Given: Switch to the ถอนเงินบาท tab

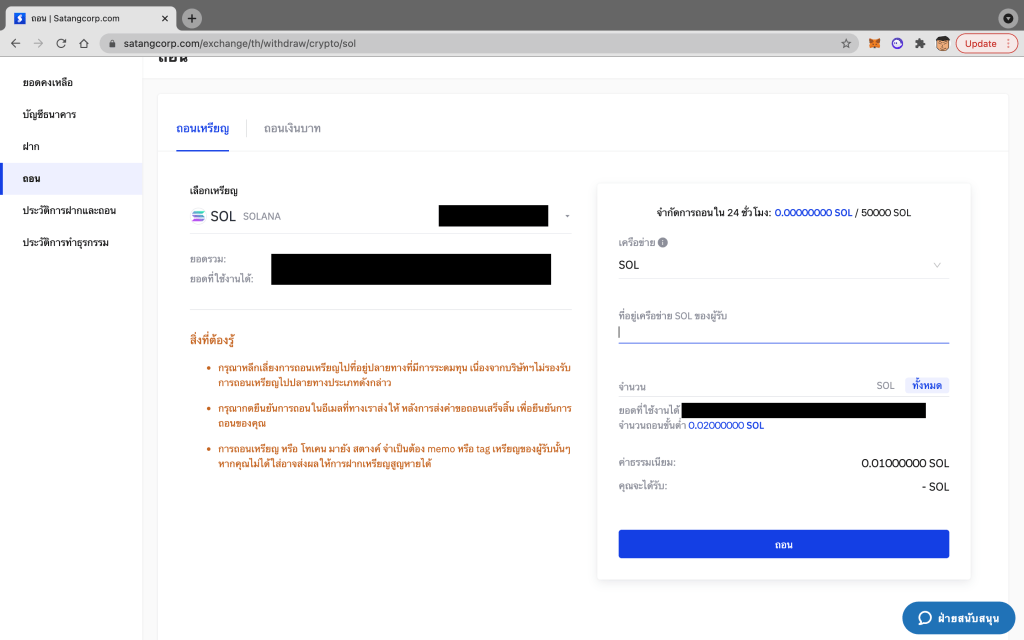Looking at the screenshot, I should (x=292, y=129).
